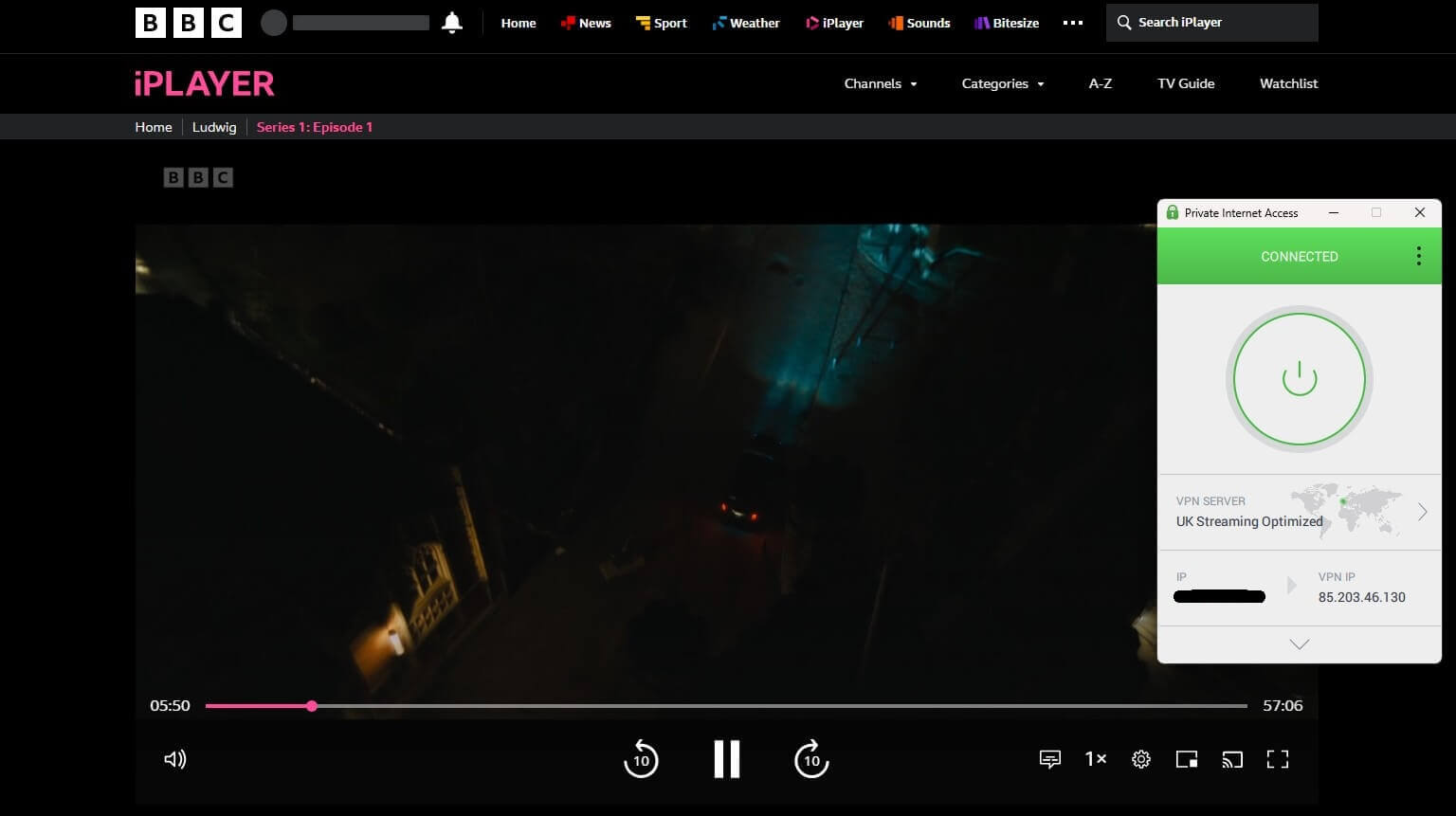Seek on the video timeline track
Image resolution: width=1456 pixels, height=816 pixels.
coord(726,706)
